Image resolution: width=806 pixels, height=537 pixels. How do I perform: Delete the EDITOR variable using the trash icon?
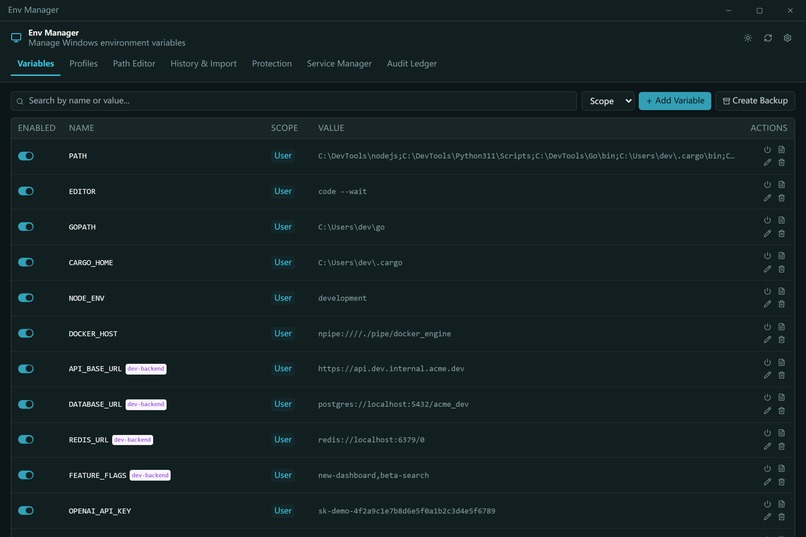(781, 198)
